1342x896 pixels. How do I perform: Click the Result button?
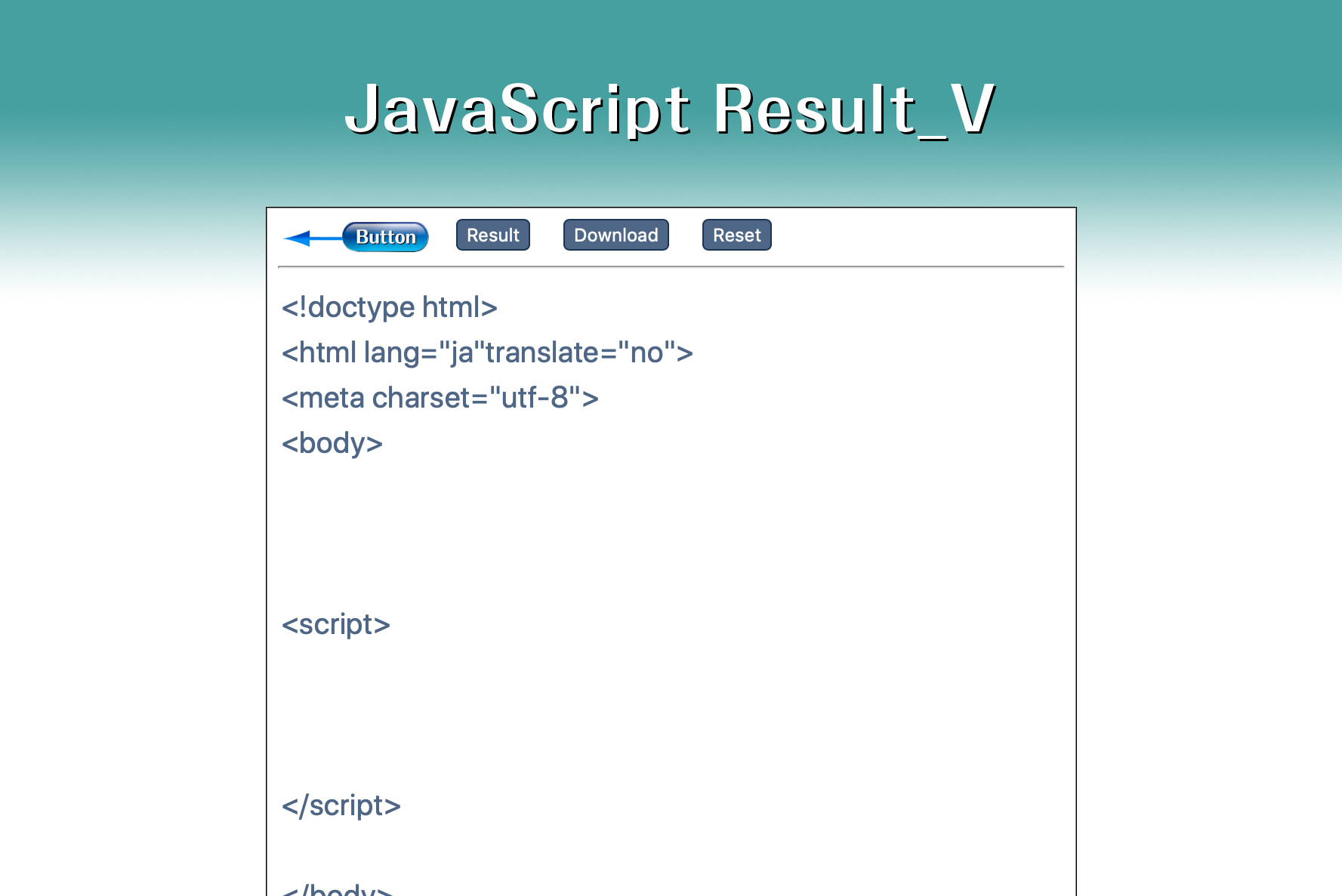(492, 236)
